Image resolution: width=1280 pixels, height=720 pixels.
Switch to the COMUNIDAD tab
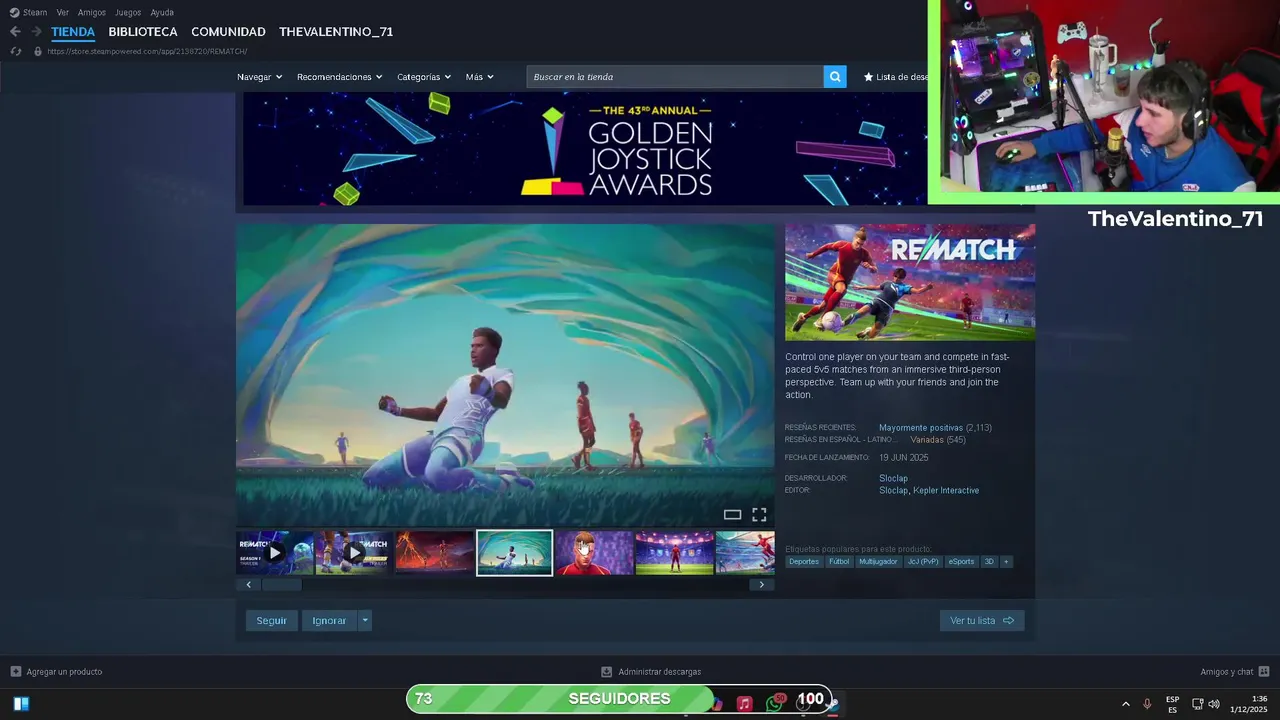[x=228, y=32]
